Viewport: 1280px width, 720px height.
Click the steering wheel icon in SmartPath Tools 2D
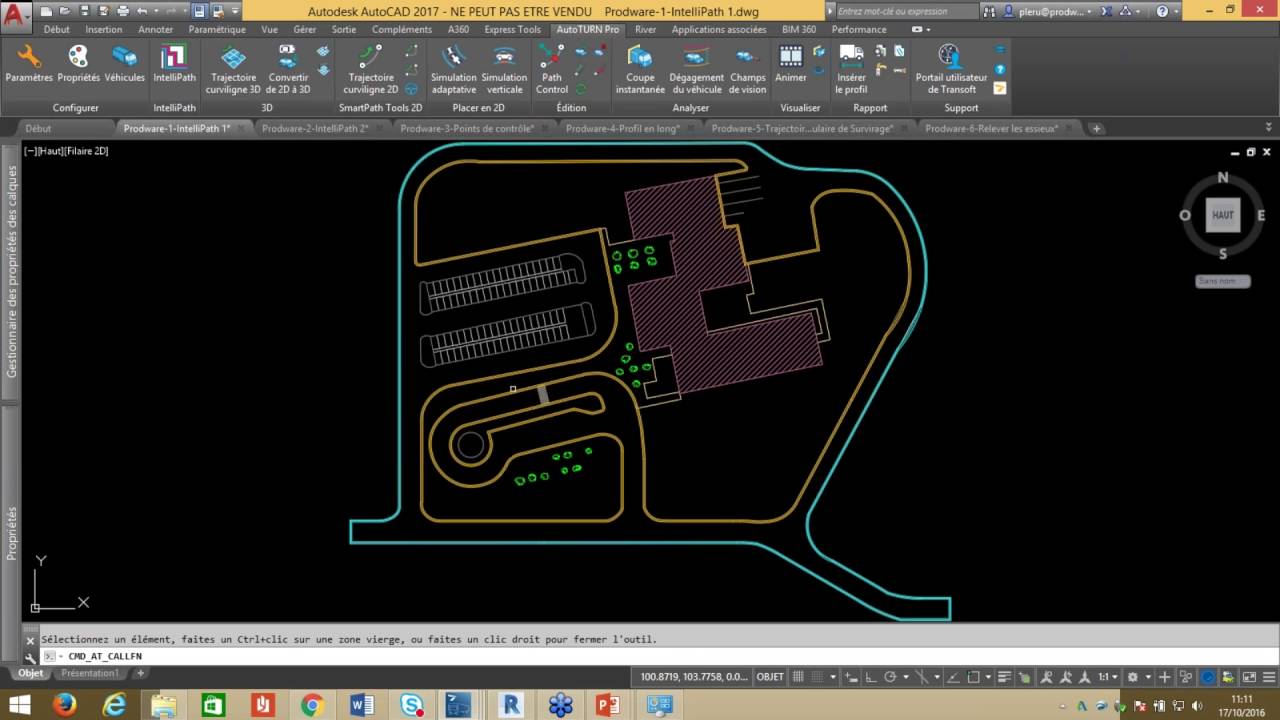point(412,89)
